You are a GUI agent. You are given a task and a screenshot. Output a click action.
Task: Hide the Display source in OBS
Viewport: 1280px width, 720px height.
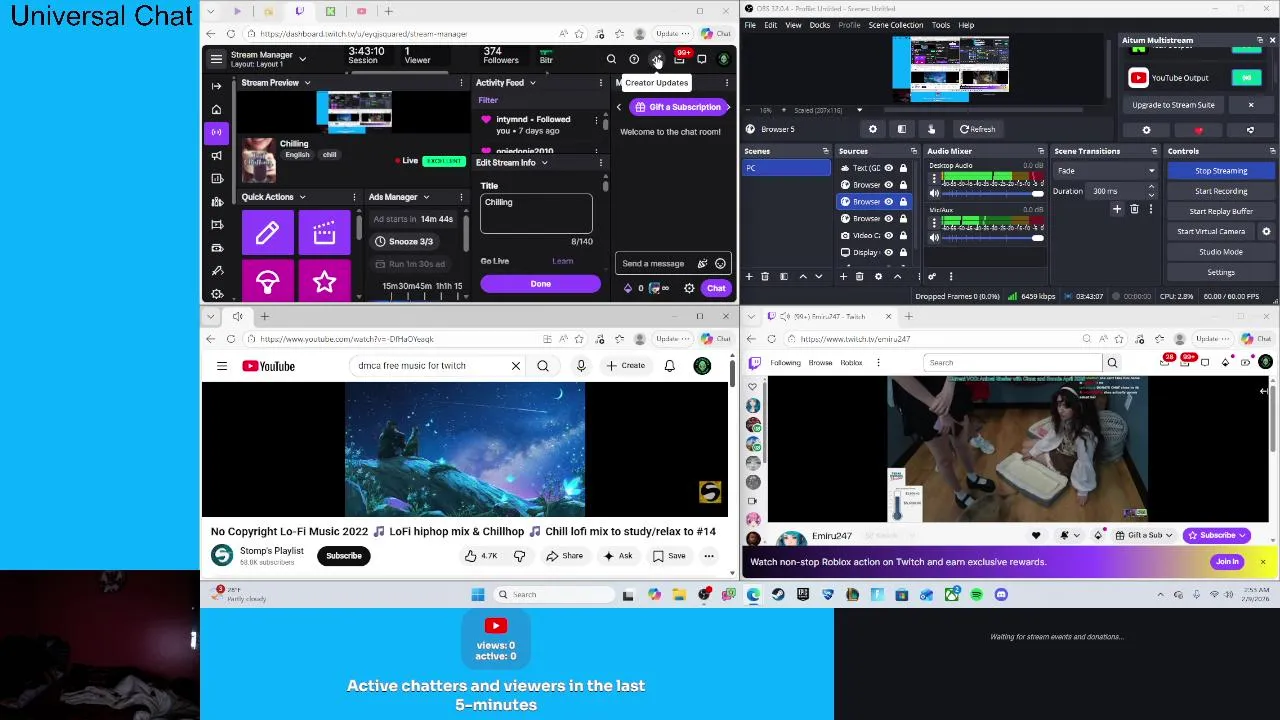coord(889,252)
